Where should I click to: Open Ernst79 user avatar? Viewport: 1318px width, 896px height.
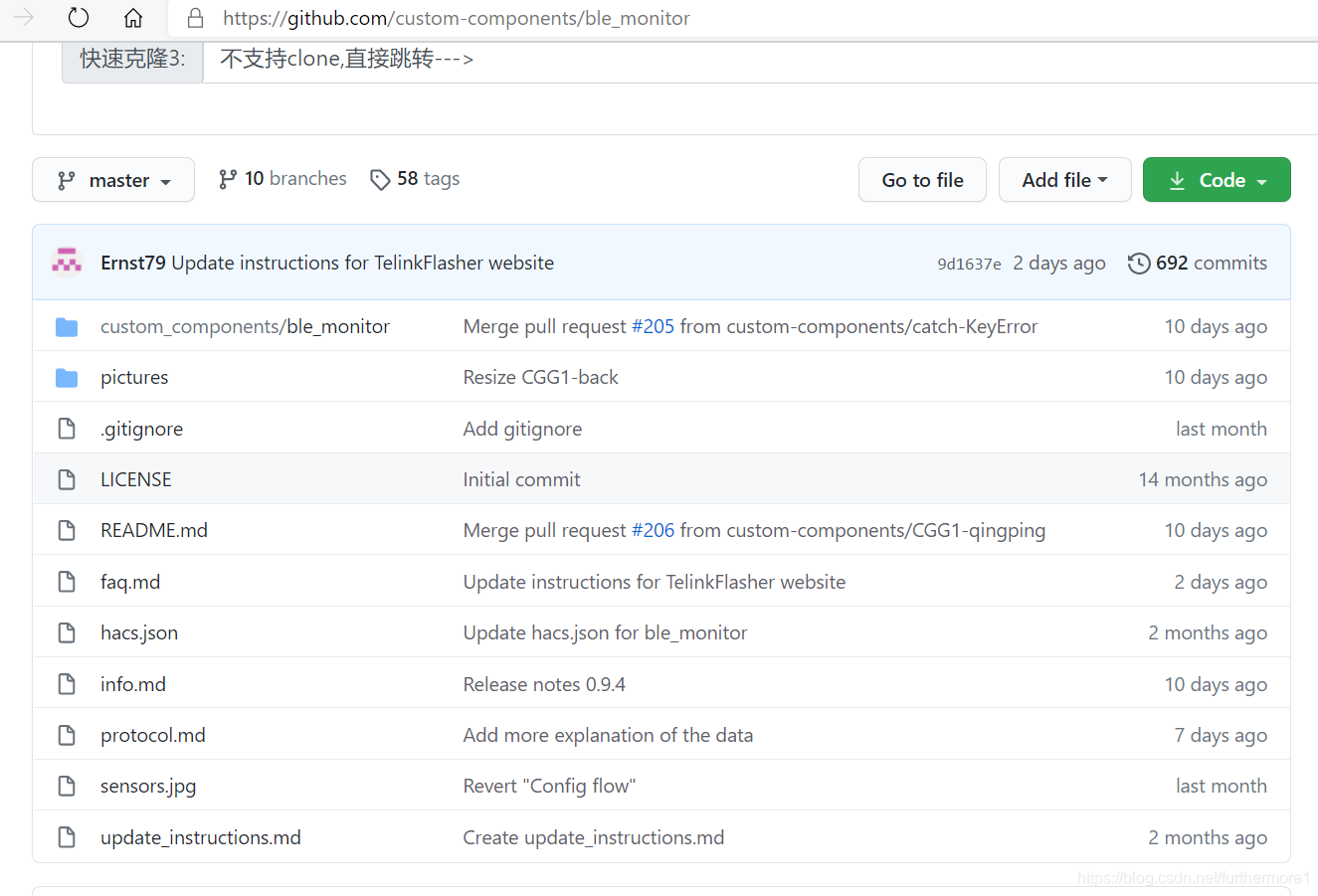pos(67,262)
